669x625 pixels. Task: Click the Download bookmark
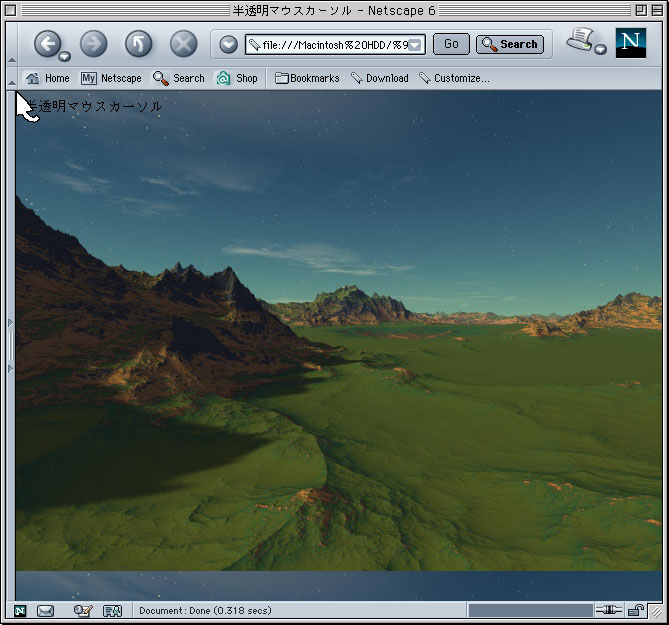(380, 78)
